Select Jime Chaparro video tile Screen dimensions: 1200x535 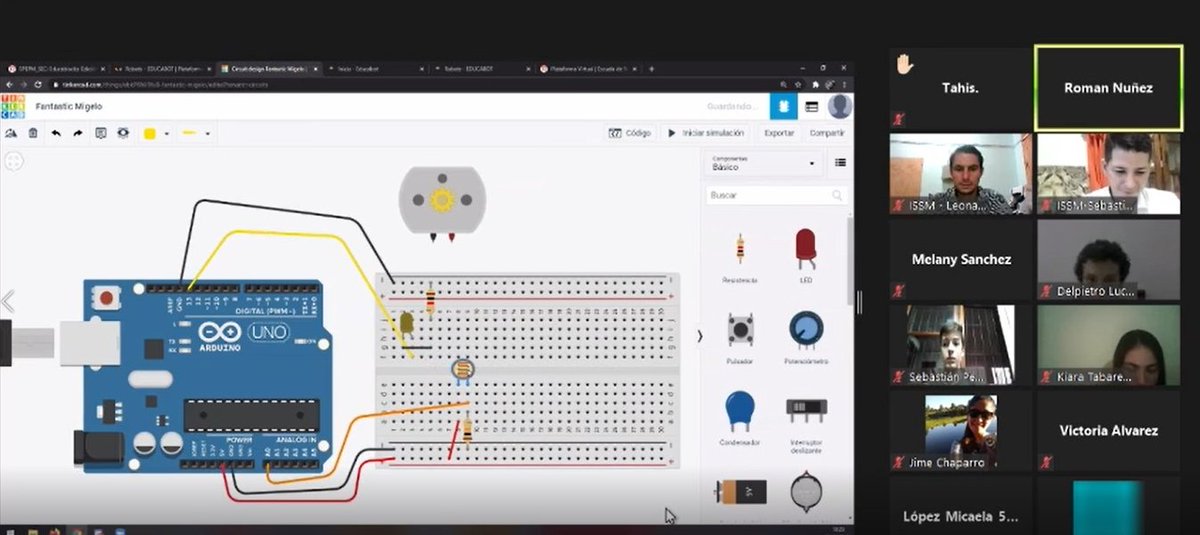pyautogui.click(x=960, y=430)
